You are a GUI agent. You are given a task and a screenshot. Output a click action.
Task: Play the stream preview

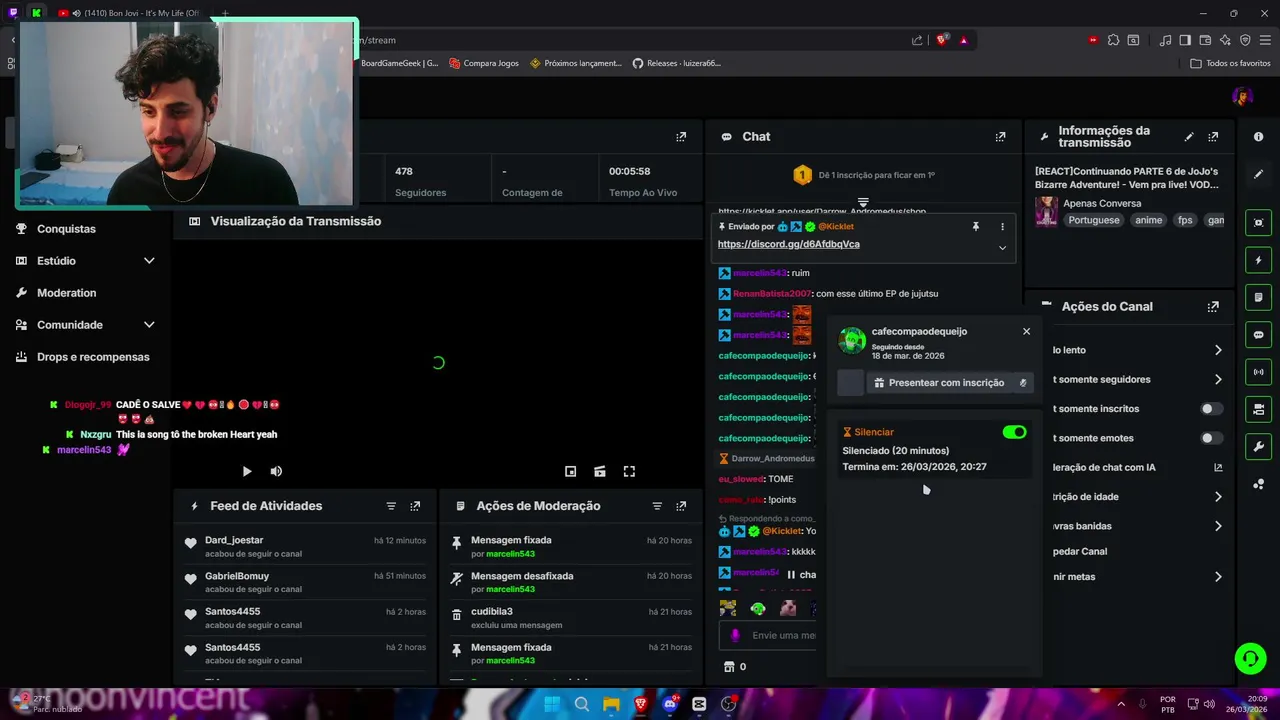click(x=246, y=471)
